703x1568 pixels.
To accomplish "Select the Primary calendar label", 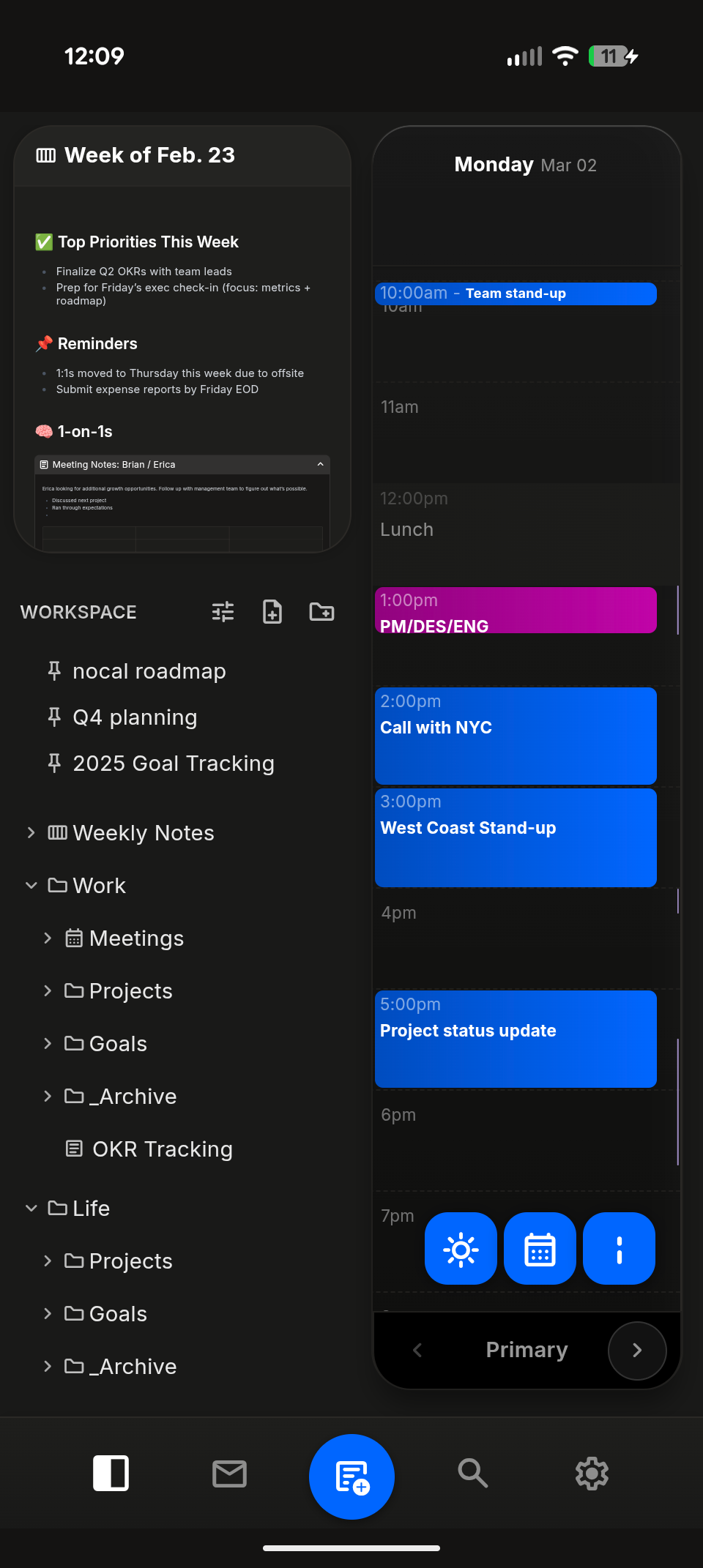I will click(x=526, y=1349).
